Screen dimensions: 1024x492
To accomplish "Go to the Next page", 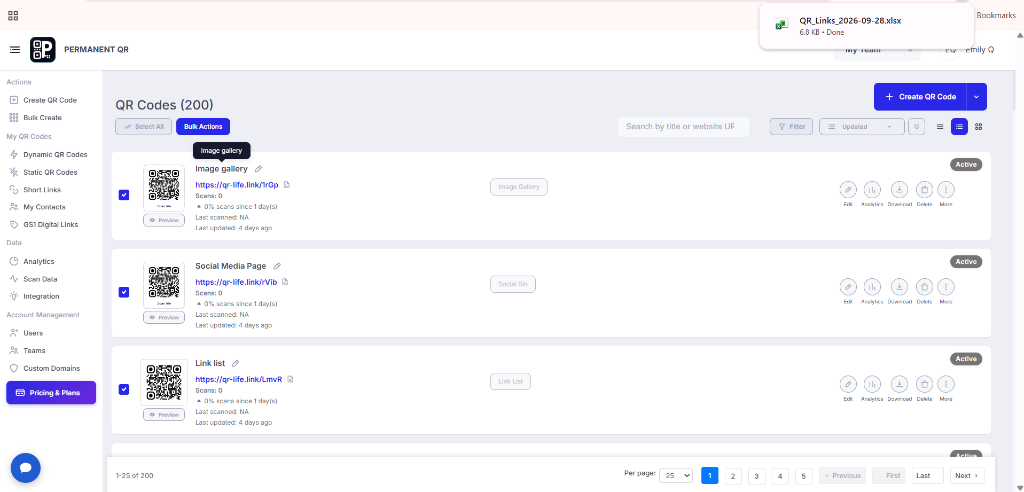I will coord(967,476).
